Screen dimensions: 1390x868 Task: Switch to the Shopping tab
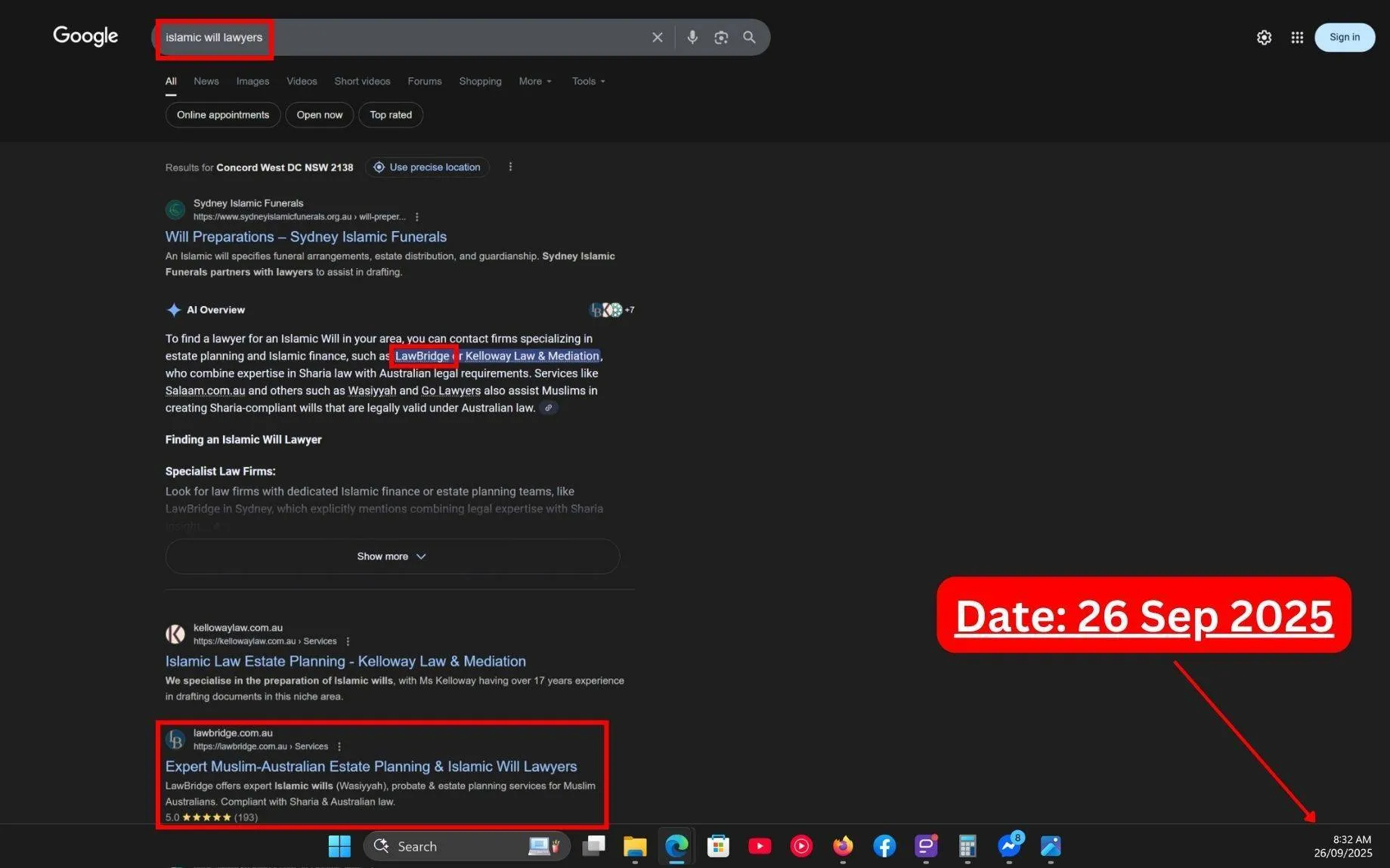coord(479,81)
